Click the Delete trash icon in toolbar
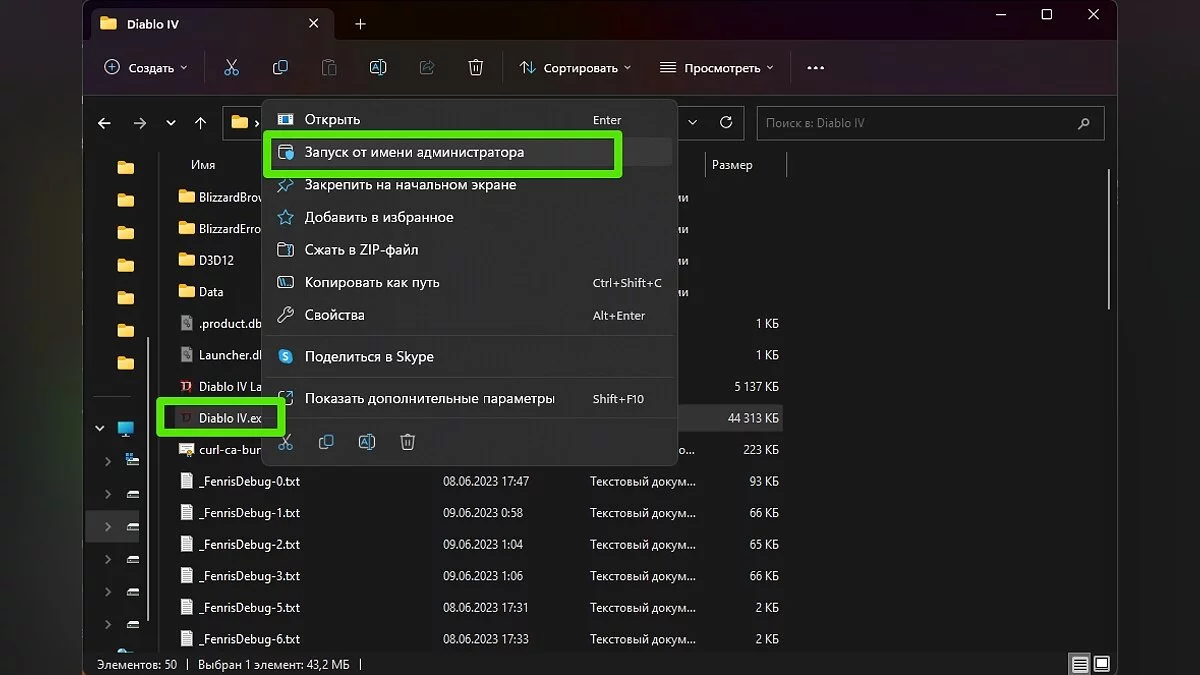 (476, 68)
